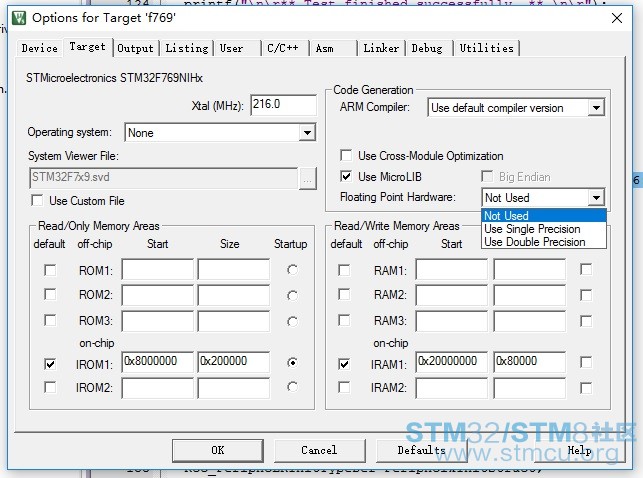
Task: Toggle the Use Custom File checkbox
Action: tap(37, 200)
